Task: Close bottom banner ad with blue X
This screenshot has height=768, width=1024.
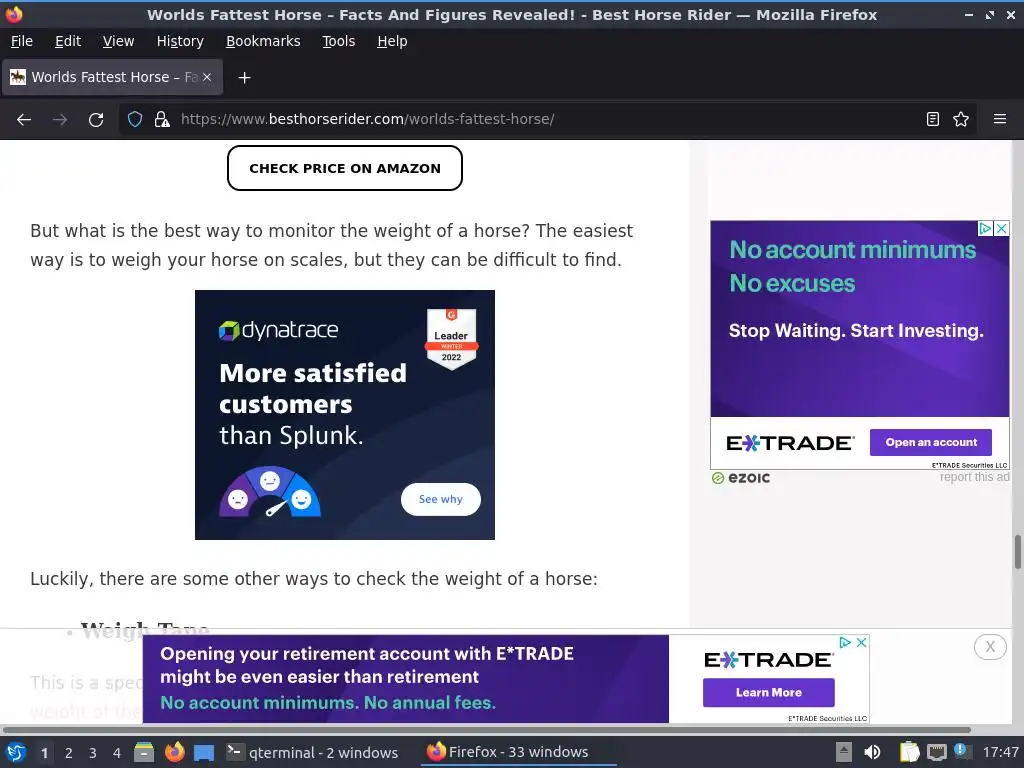Action: click(x=861, y=643)
